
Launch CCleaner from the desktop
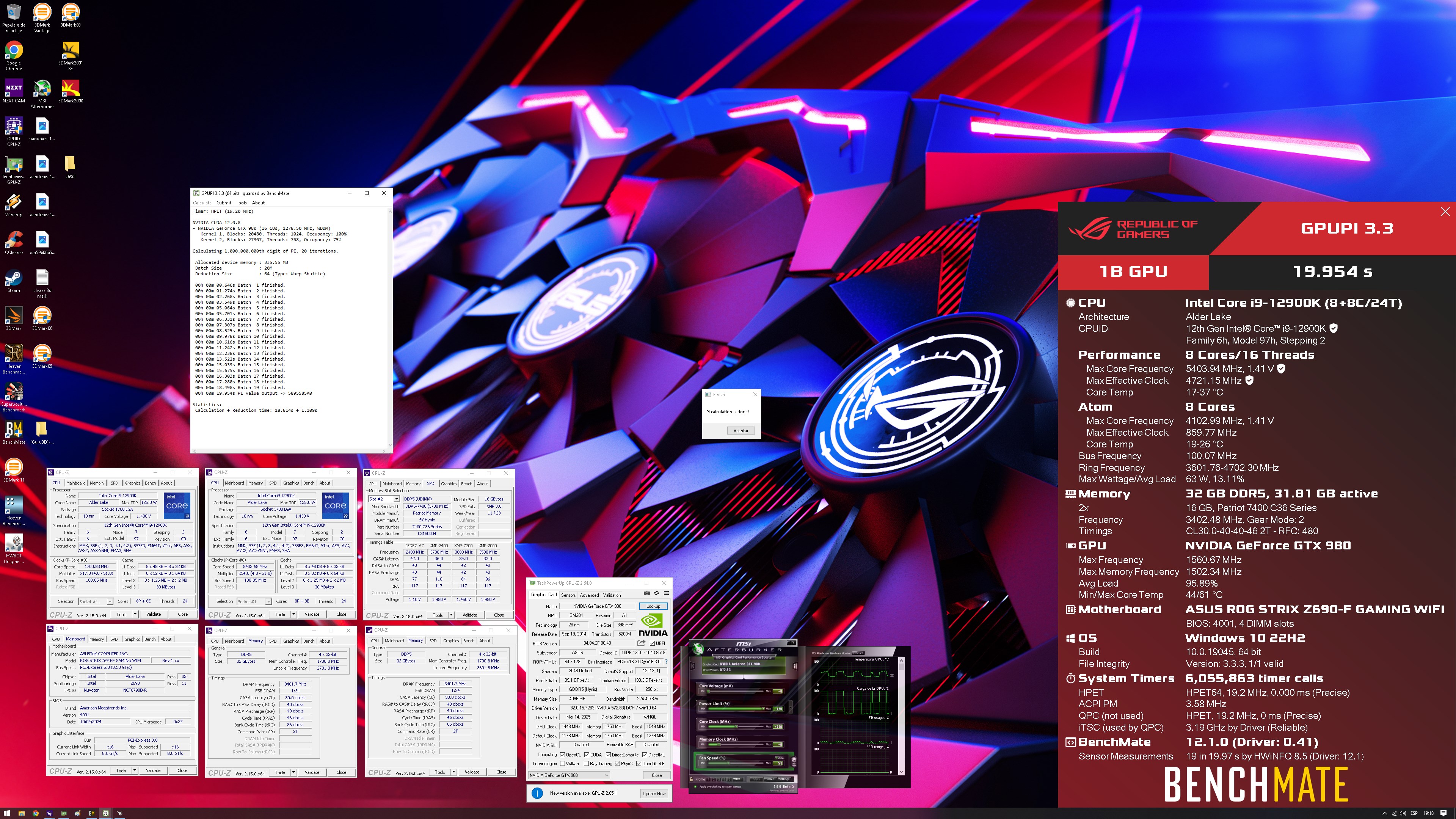pos(14,243)
